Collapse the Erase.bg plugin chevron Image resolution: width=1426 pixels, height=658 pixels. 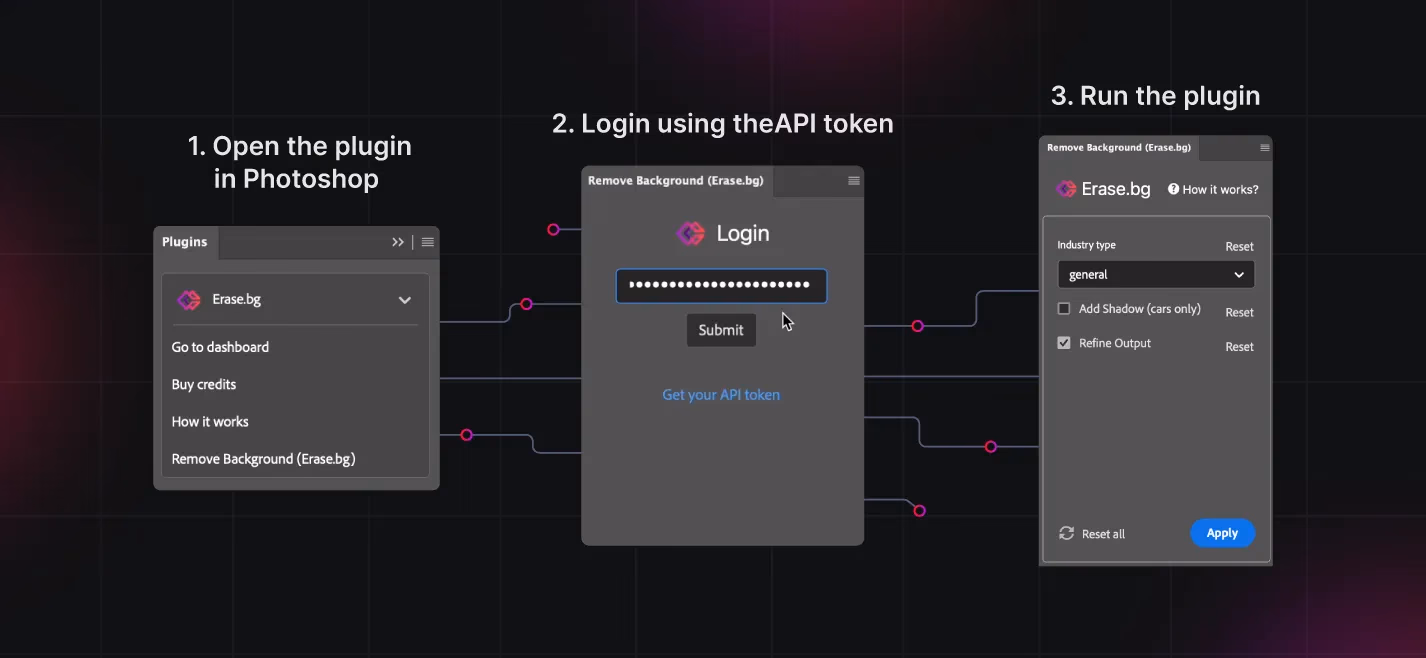pyautogui.click(x=405, y=300)
